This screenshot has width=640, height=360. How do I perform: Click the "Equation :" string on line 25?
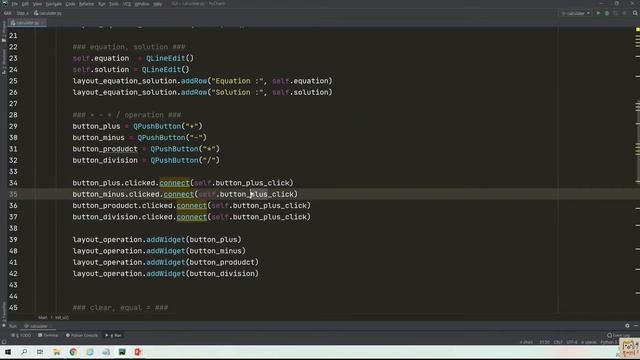click(237, 81)
